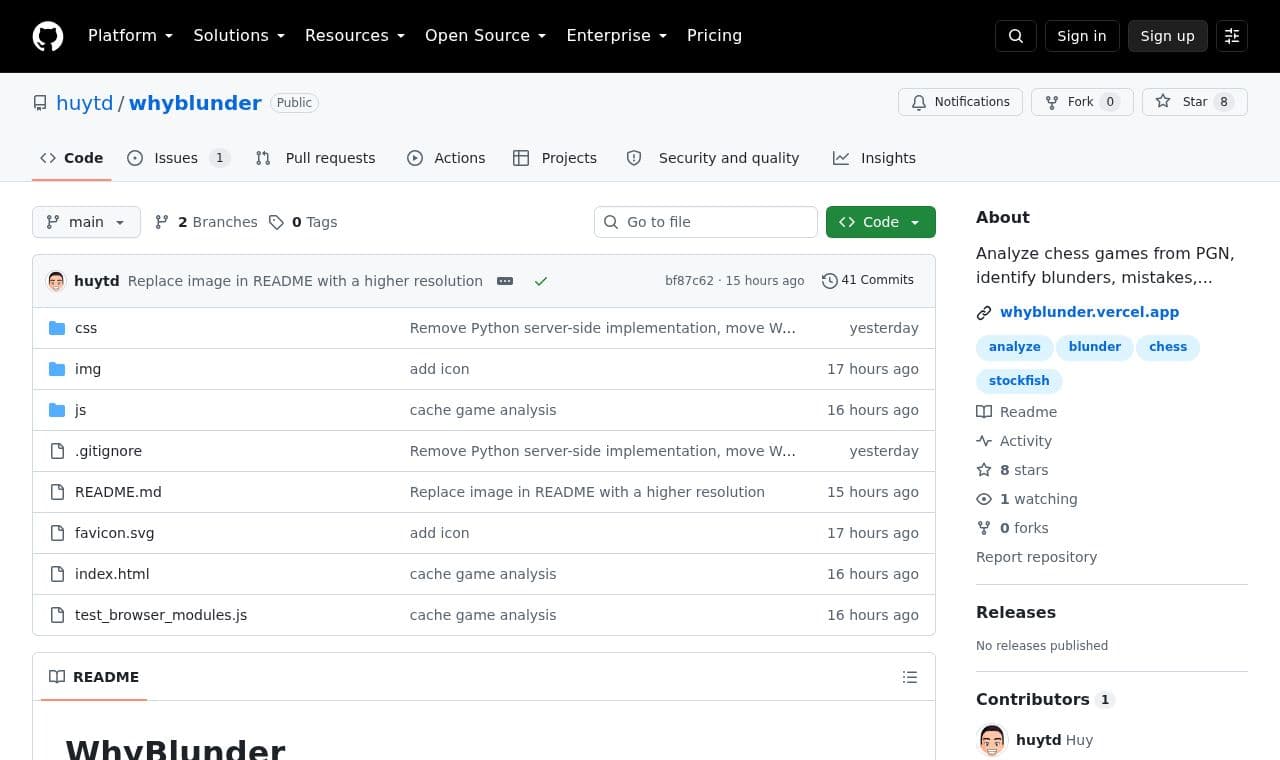
Task: Expand the green Code dropdown
Action: pos(881,222)
